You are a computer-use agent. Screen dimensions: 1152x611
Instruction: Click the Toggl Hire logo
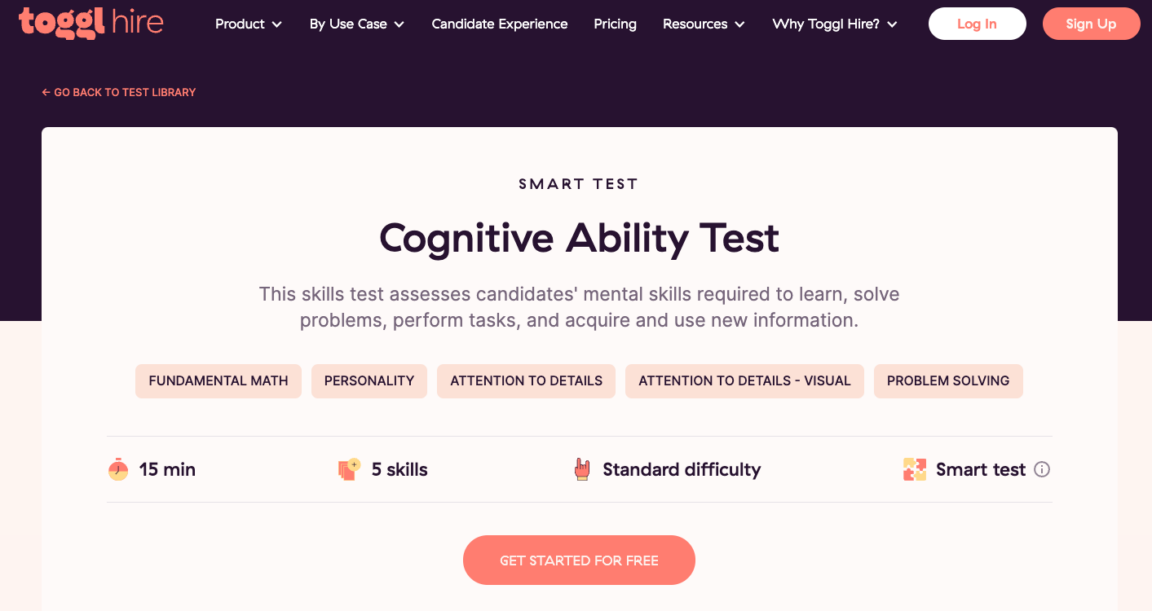pyautogui.click(x=90, y=23)
